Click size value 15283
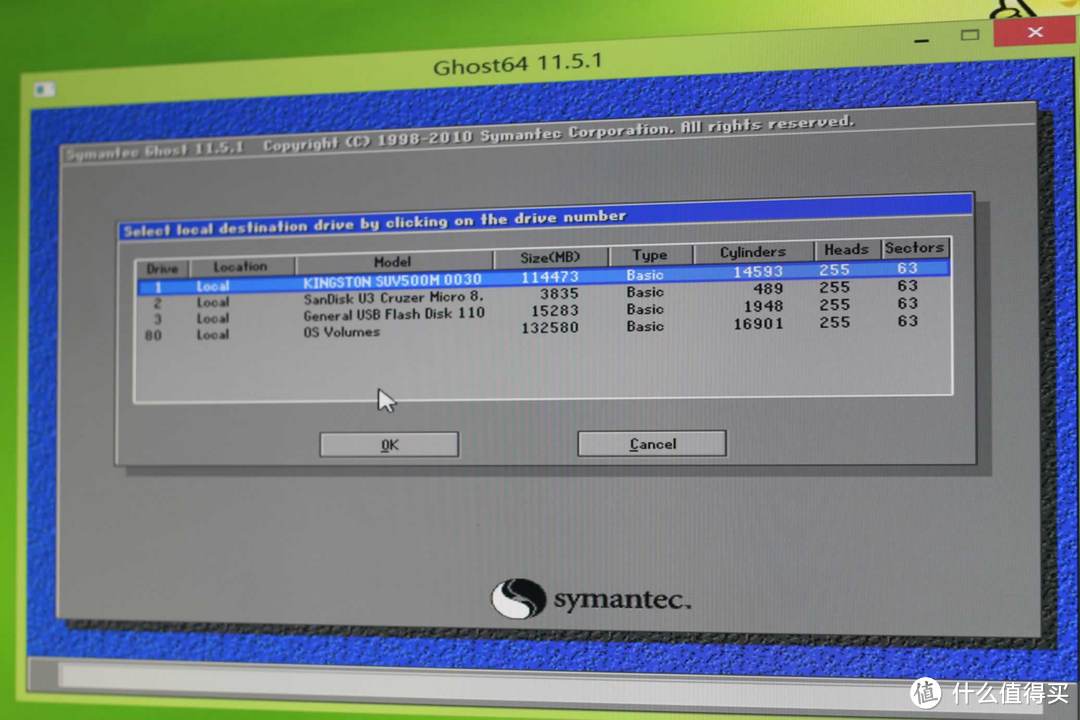 coord(554,310)
